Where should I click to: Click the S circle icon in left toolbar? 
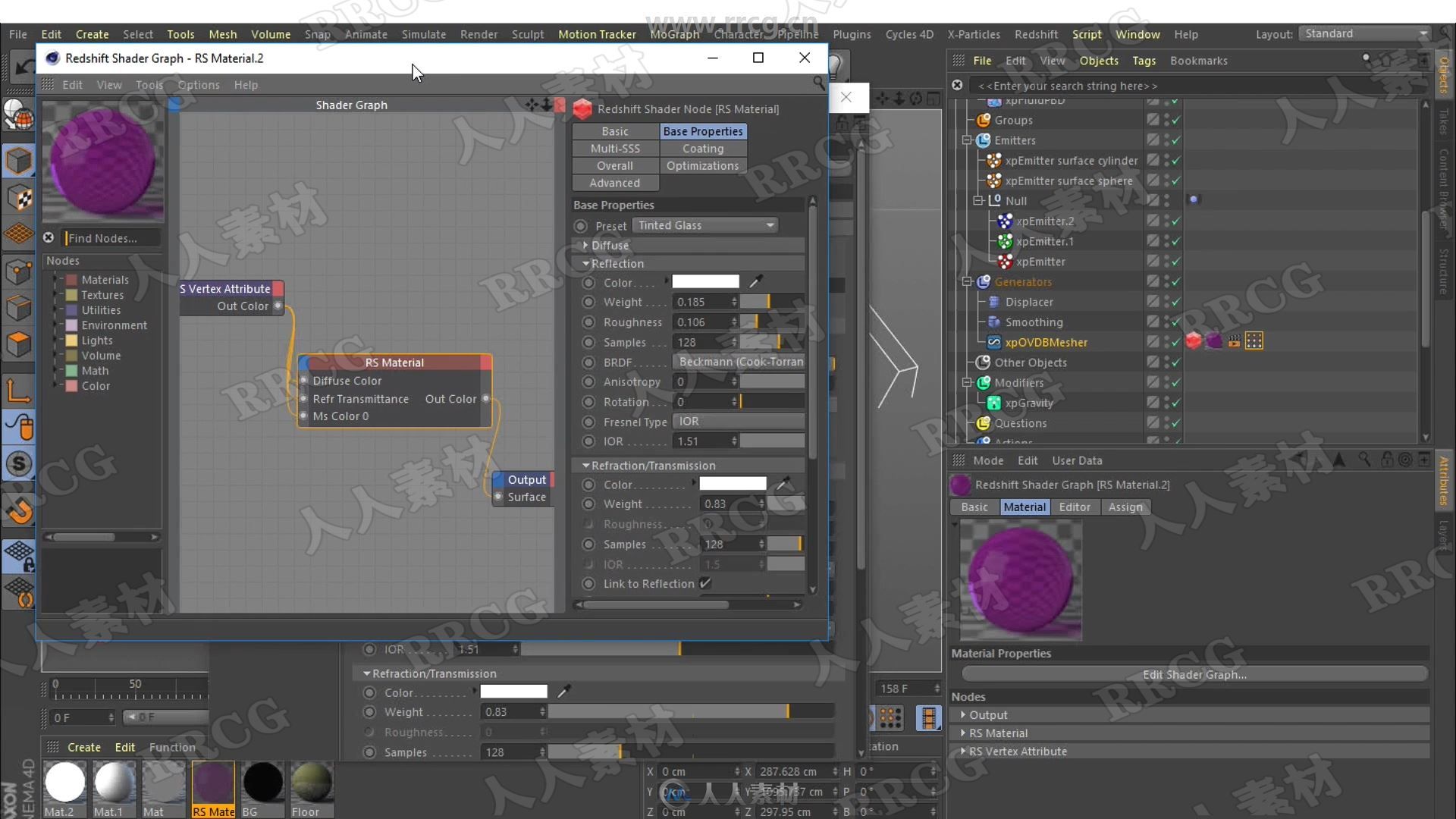19,463
